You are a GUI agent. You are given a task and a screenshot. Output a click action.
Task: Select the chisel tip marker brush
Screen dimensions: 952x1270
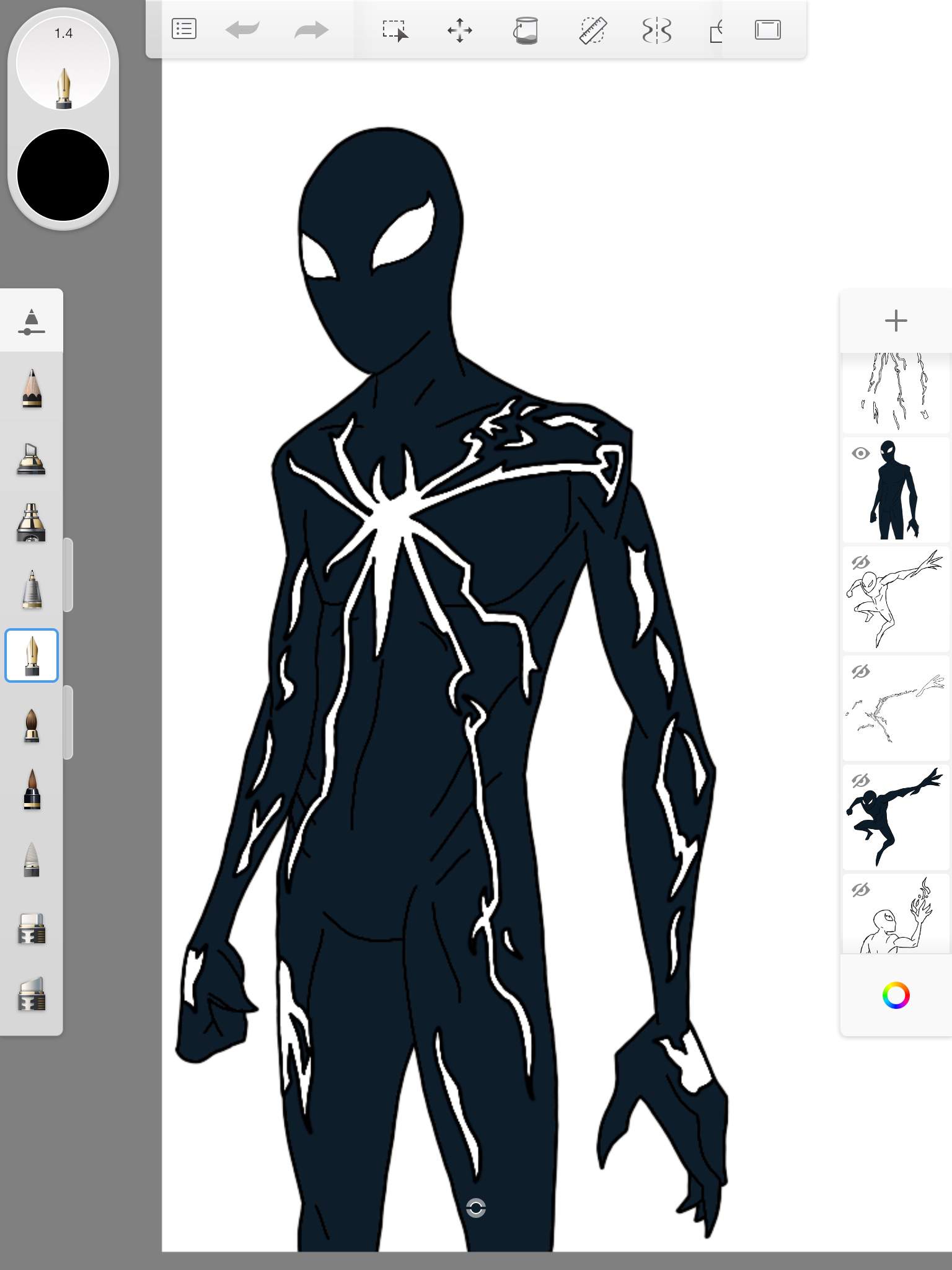[x=32, y=459]
